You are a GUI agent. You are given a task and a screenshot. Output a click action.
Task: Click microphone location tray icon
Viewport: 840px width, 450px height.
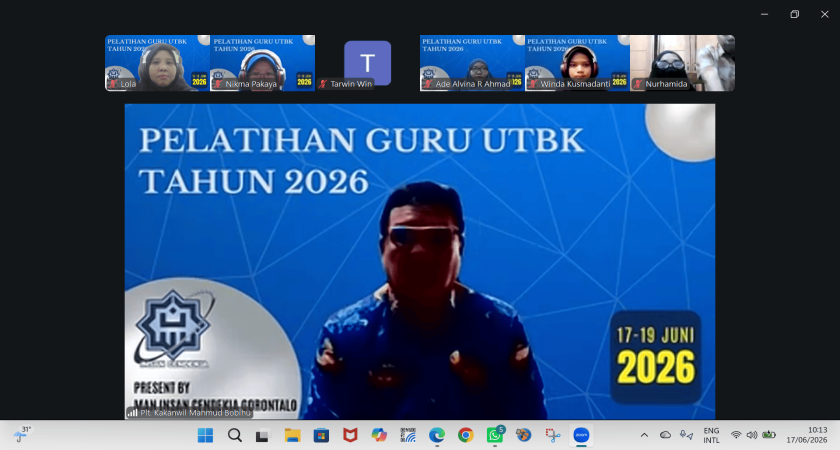pyautogui.click(x=686, y=435)
